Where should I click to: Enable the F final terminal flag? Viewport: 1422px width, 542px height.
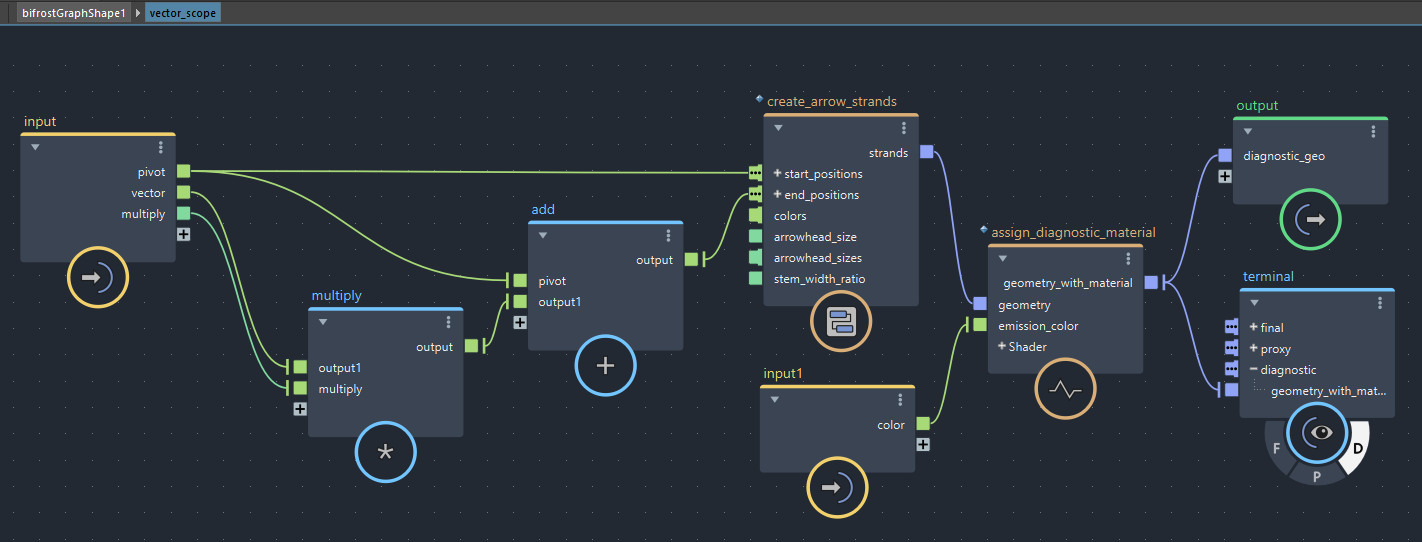[1277, 447]
